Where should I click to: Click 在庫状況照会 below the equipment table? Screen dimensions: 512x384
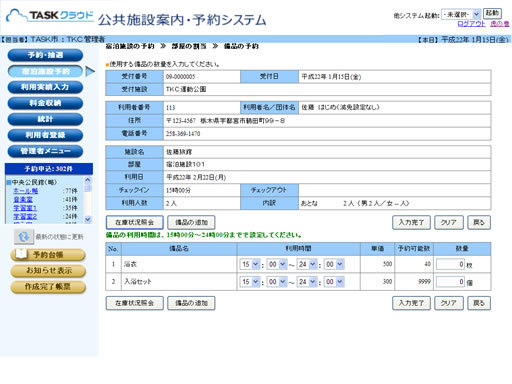point(135,303)
